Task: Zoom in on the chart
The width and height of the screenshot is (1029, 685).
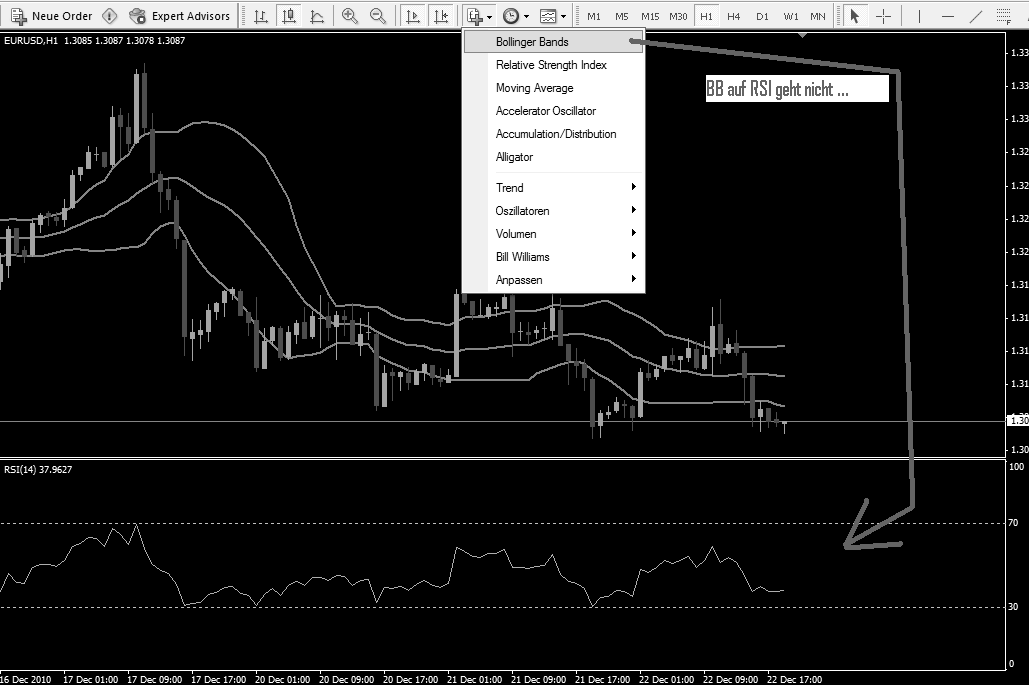Action: [x=350, y=16]
